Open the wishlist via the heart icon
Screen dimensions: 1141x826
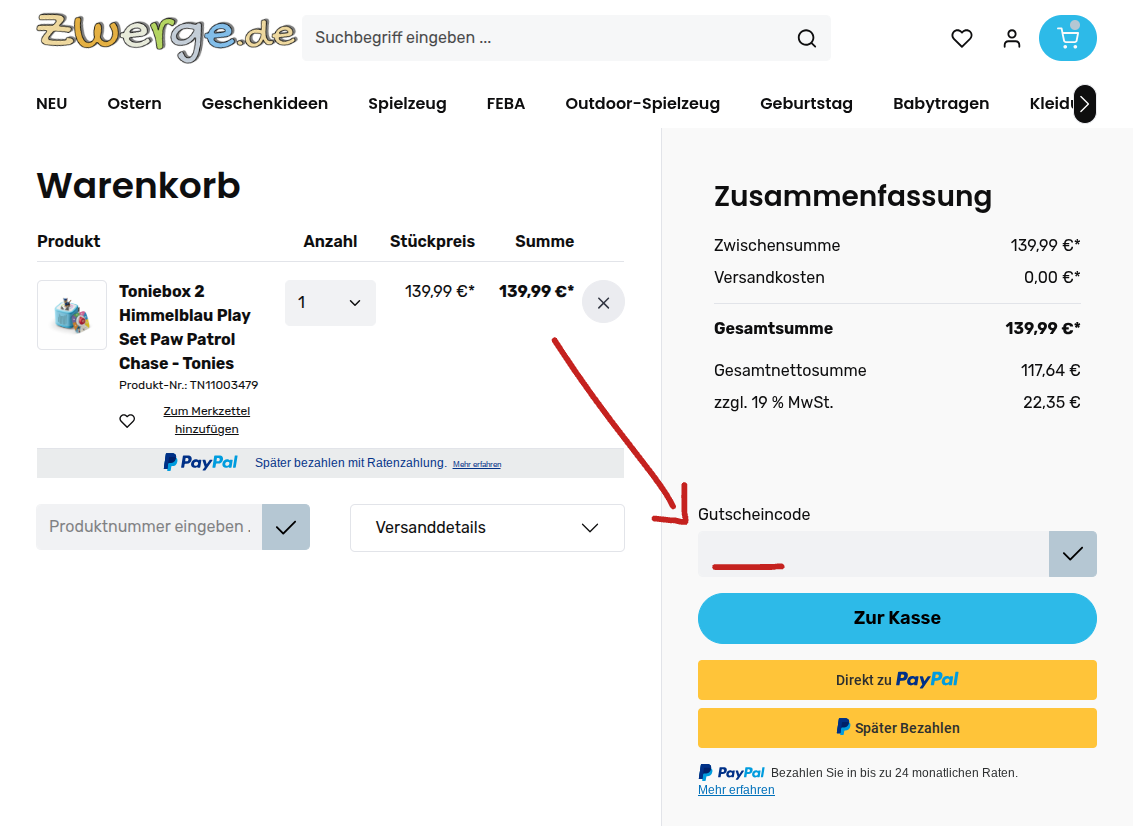[x=961, y=38]
